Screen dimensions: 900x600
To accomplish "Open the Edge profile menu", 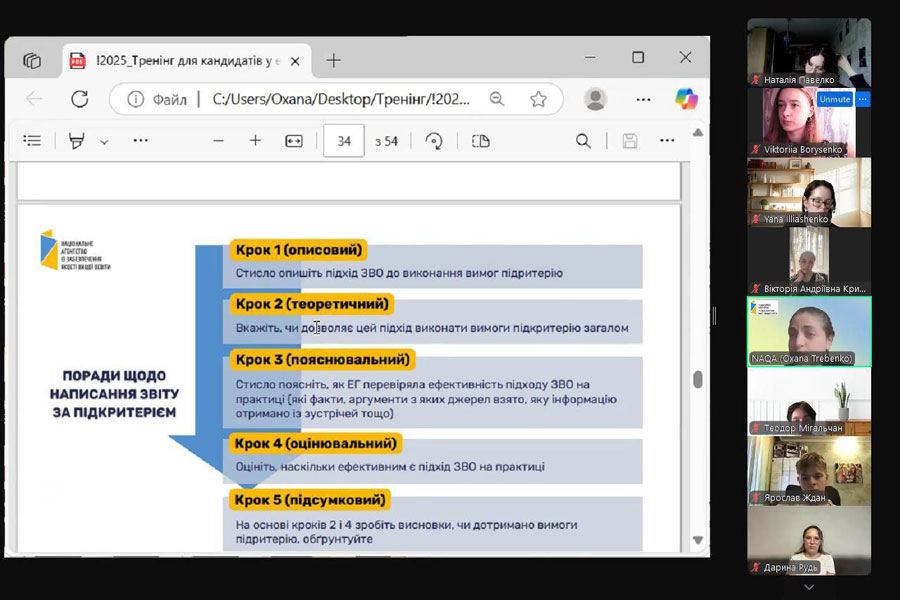I will click(595, 99).
